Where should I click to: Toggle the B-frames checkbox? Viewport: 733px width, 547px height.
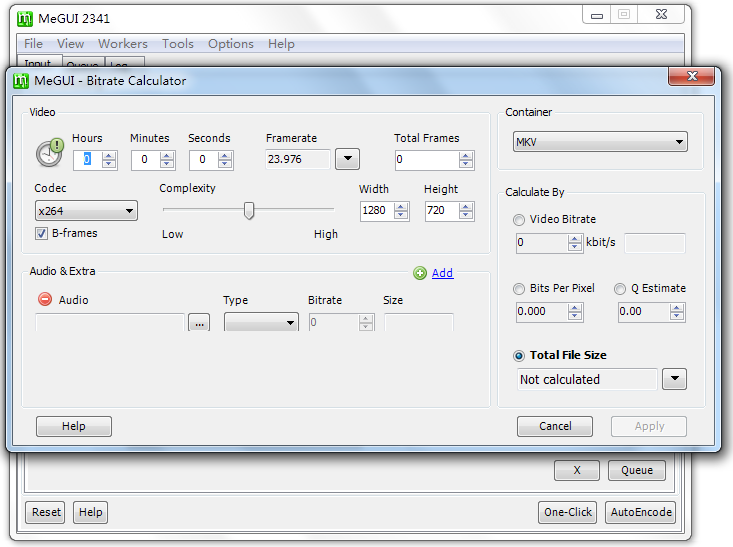pyautogui.click(x=41, y=233)
